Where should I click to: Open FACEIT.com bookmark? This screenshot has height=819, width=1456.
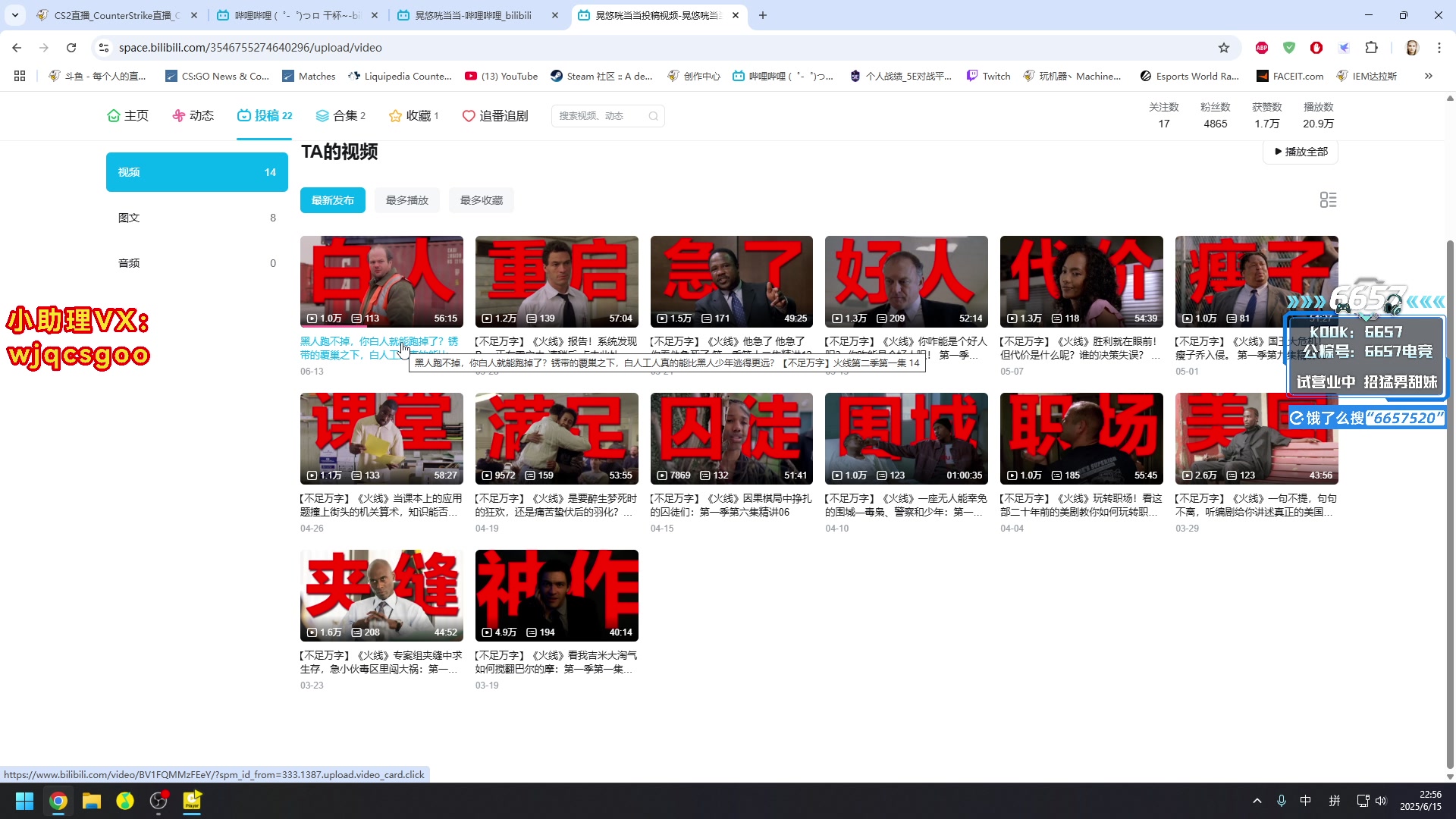coord(1289,76)
